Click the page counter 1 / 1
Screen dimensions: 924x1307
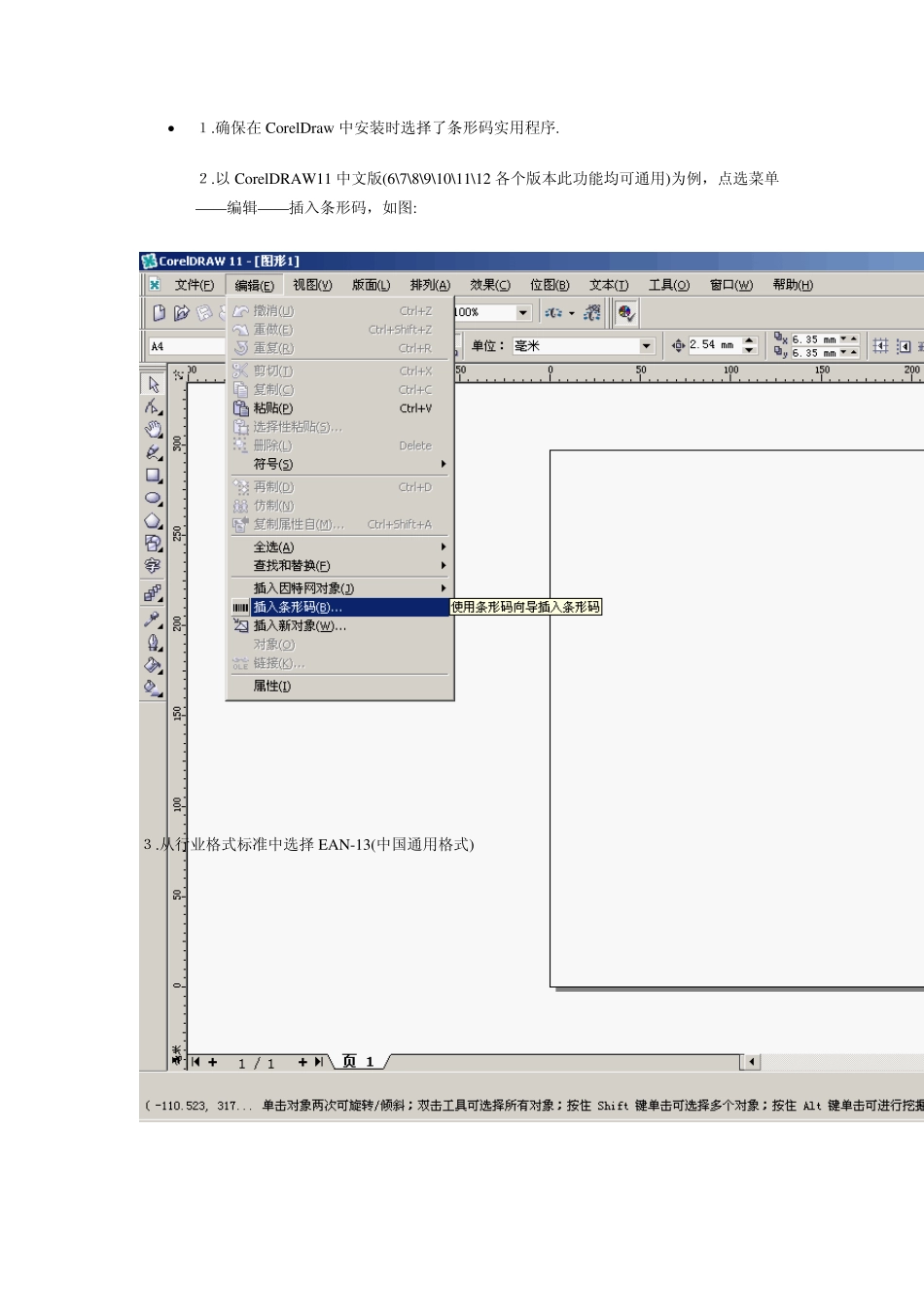point(257,1063)
